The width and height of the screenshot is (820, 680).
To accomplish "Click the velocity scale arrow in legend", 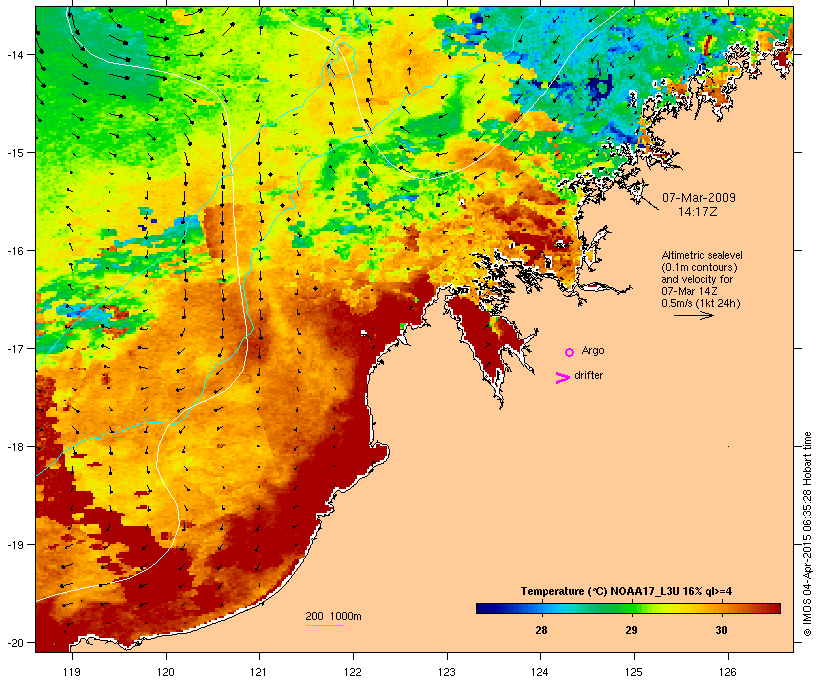I will pos(693,315).
